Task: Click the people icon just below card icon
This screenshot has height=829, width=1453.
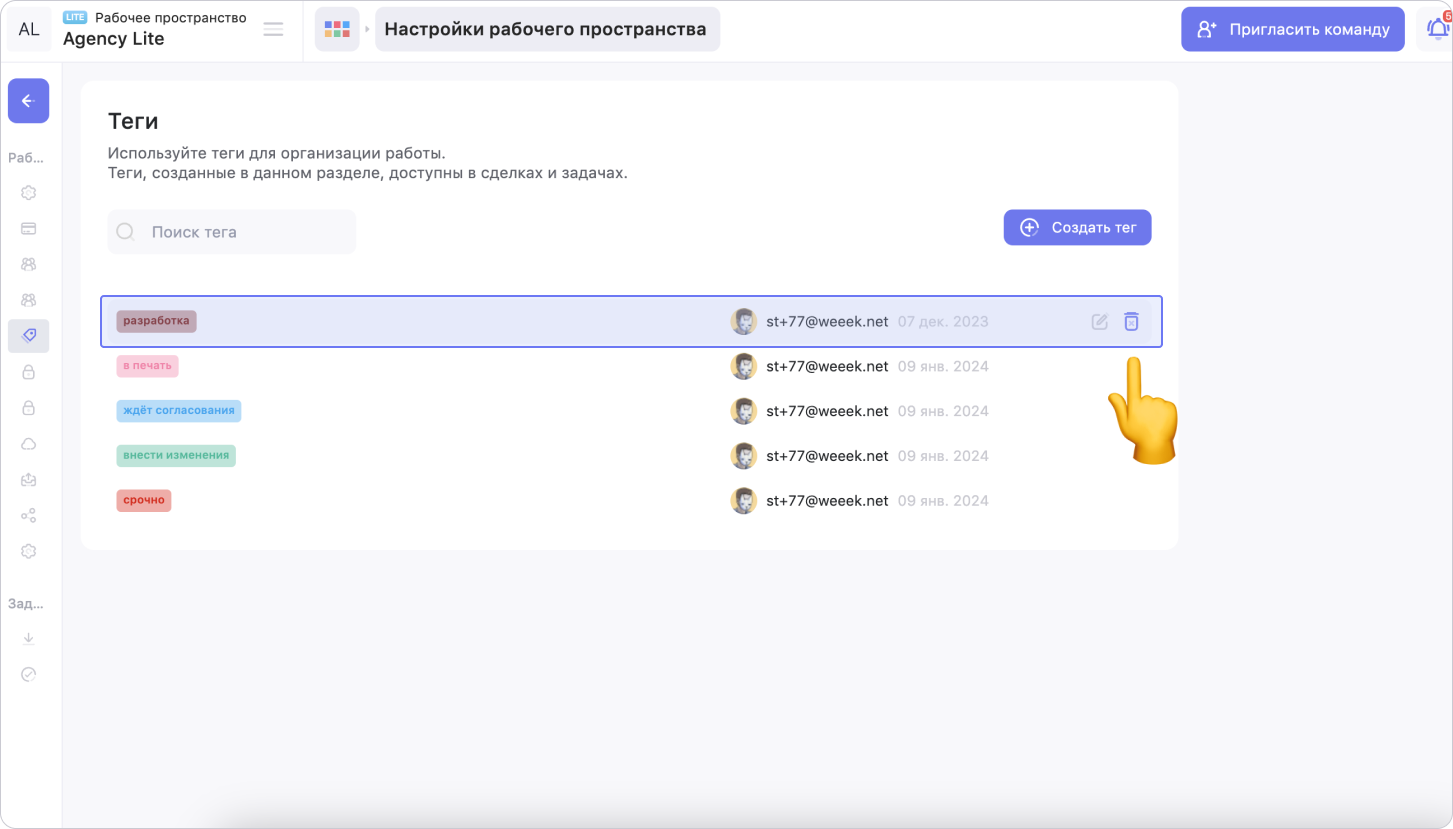Action: [x=28, y=264]
